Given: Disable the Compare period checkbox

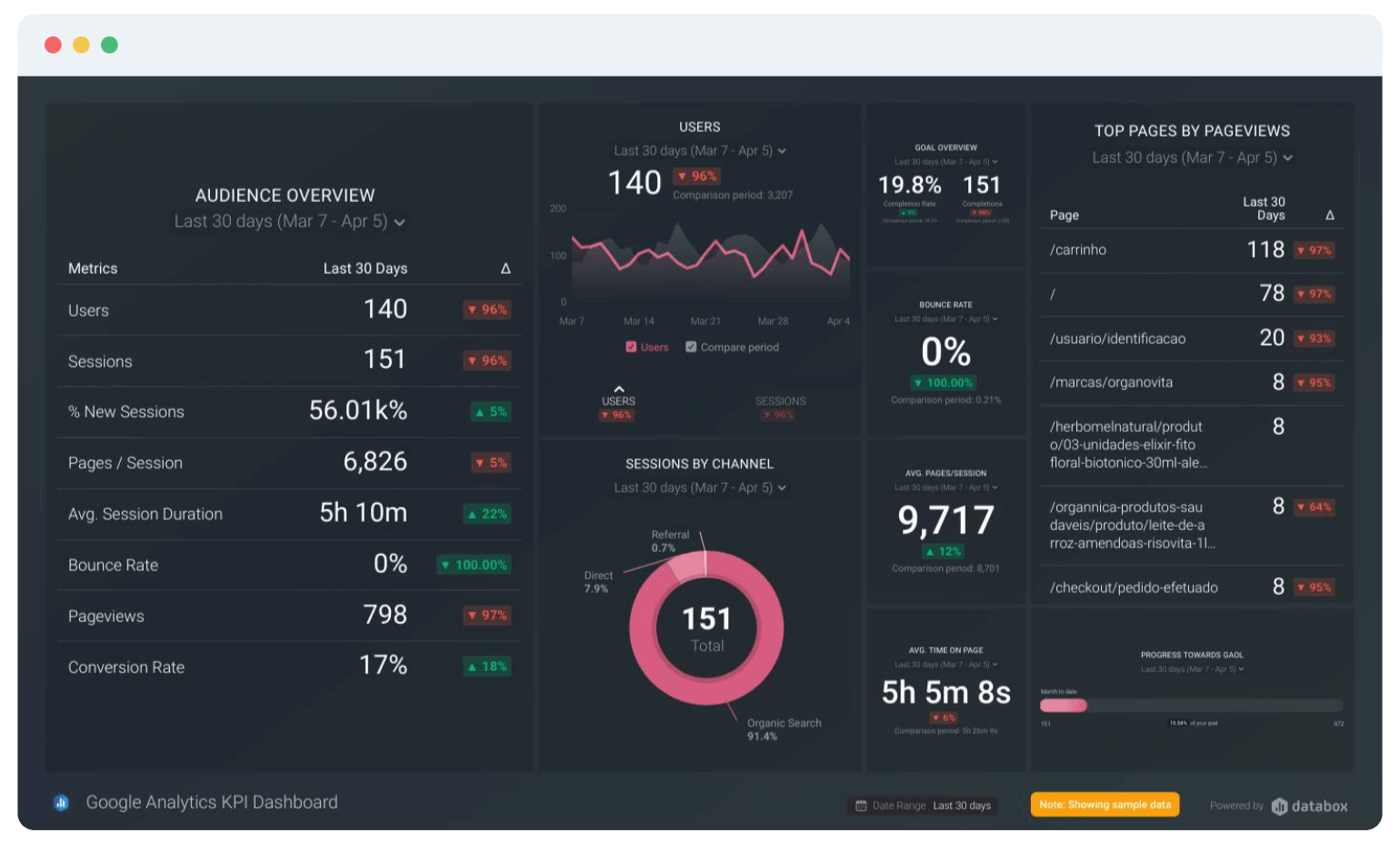Looking at the screenshot, I should [x=691, y=346].
